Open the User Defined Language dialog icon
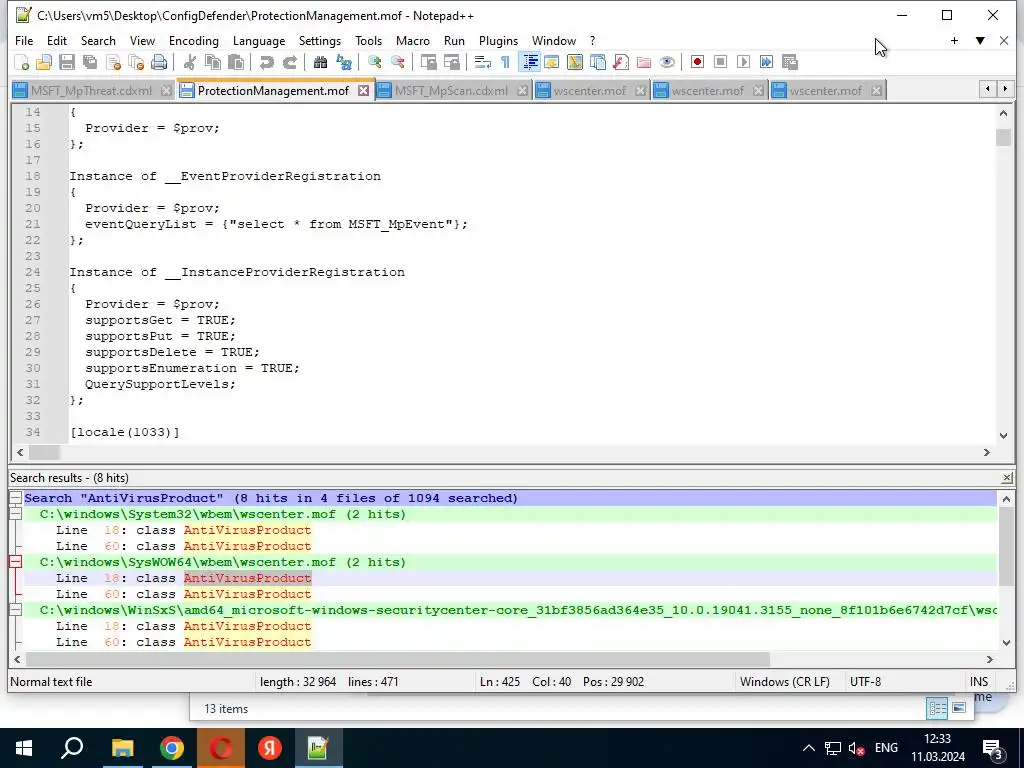 coord(552,62)
